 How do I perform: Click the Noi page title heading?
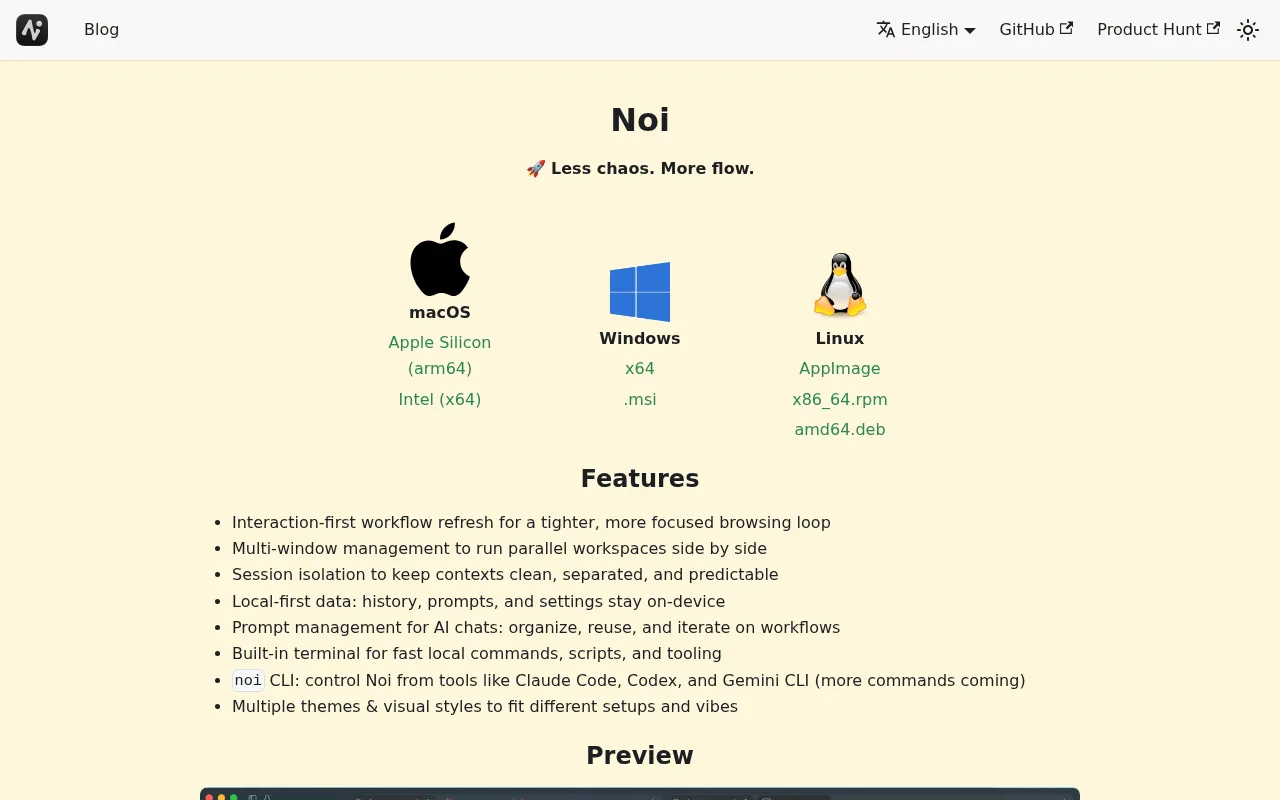[x=640, y=120]
